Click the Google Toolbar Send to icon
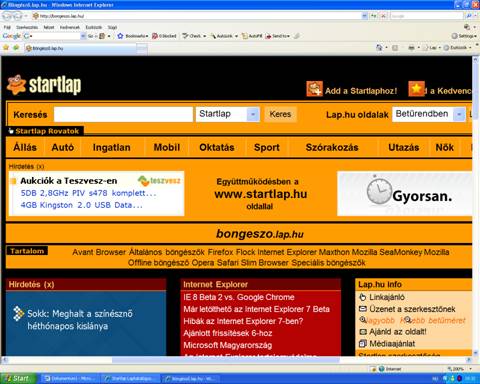This screenshot has width=480, height=384. tap(268, 36)
